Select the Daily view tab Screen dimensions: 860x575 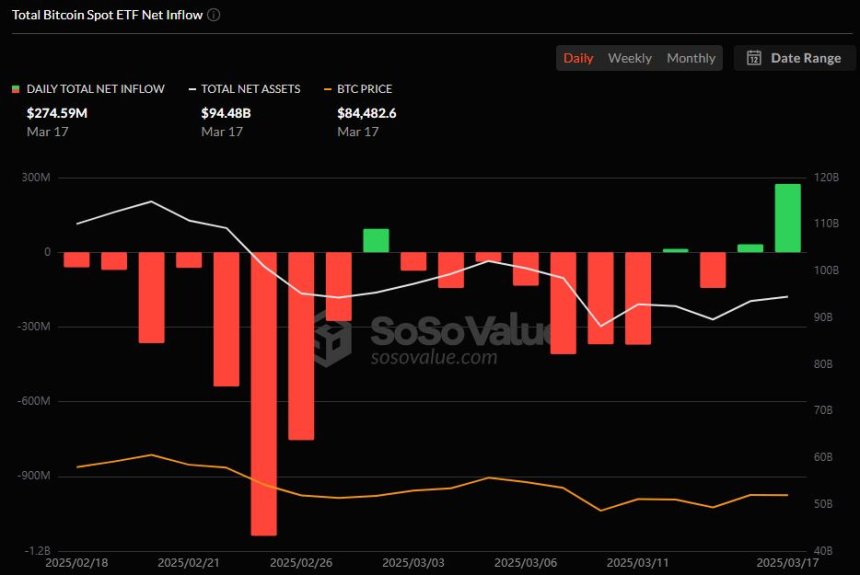[578, 58]
